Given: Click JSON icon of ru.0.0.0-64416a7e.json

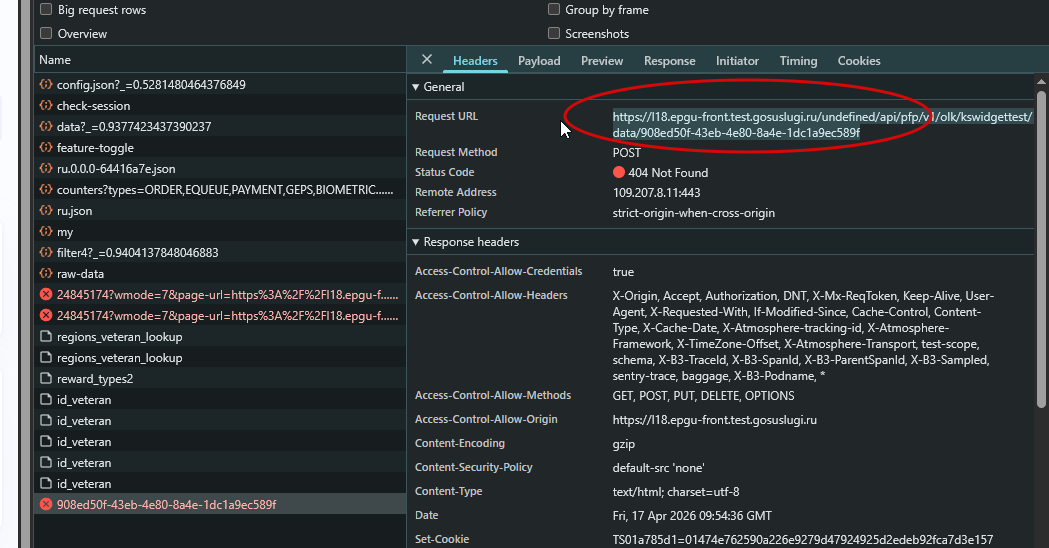Looking at the screenshot, I should 45,168.
